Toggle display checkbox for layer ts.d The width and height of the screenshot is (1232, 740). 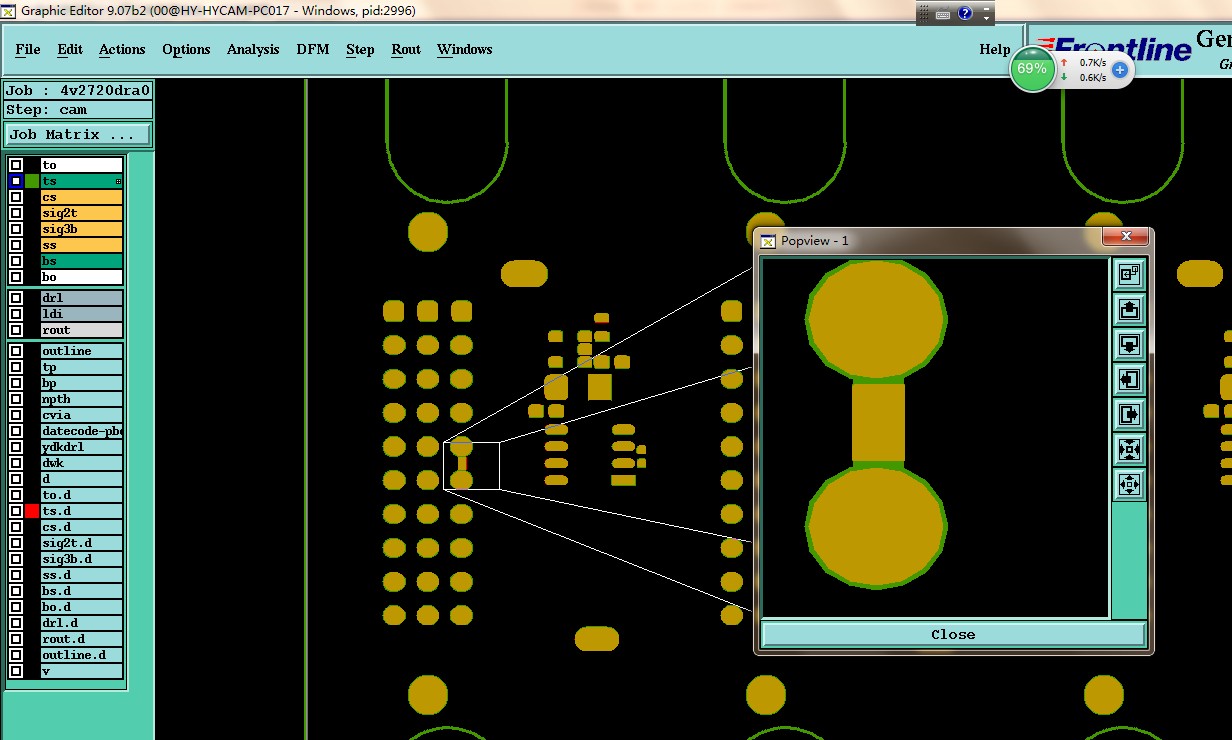pyautogui.click(x=16, y=511)
